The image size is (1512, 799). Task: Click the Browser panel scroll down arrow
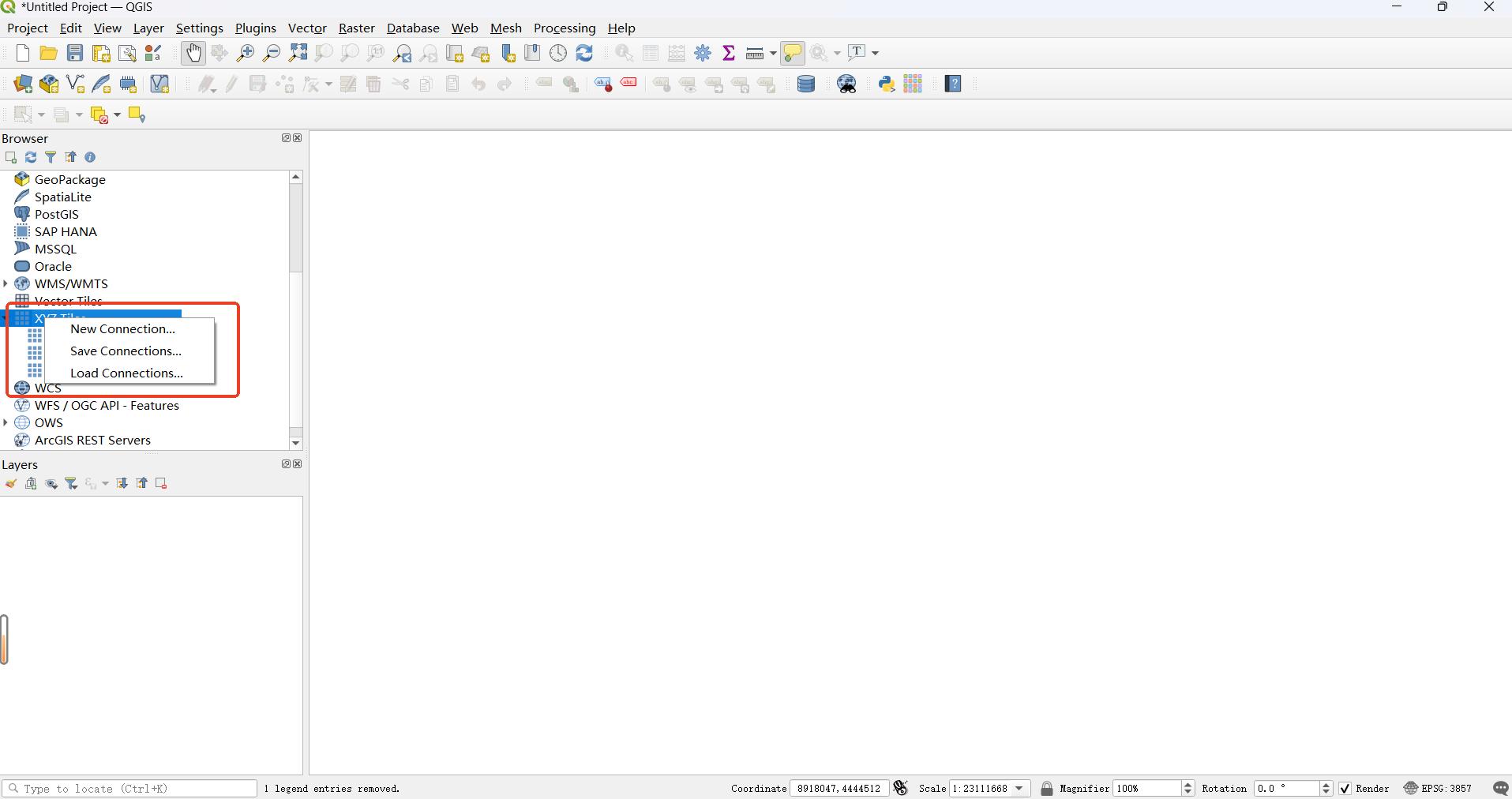[x=296, y=443]
